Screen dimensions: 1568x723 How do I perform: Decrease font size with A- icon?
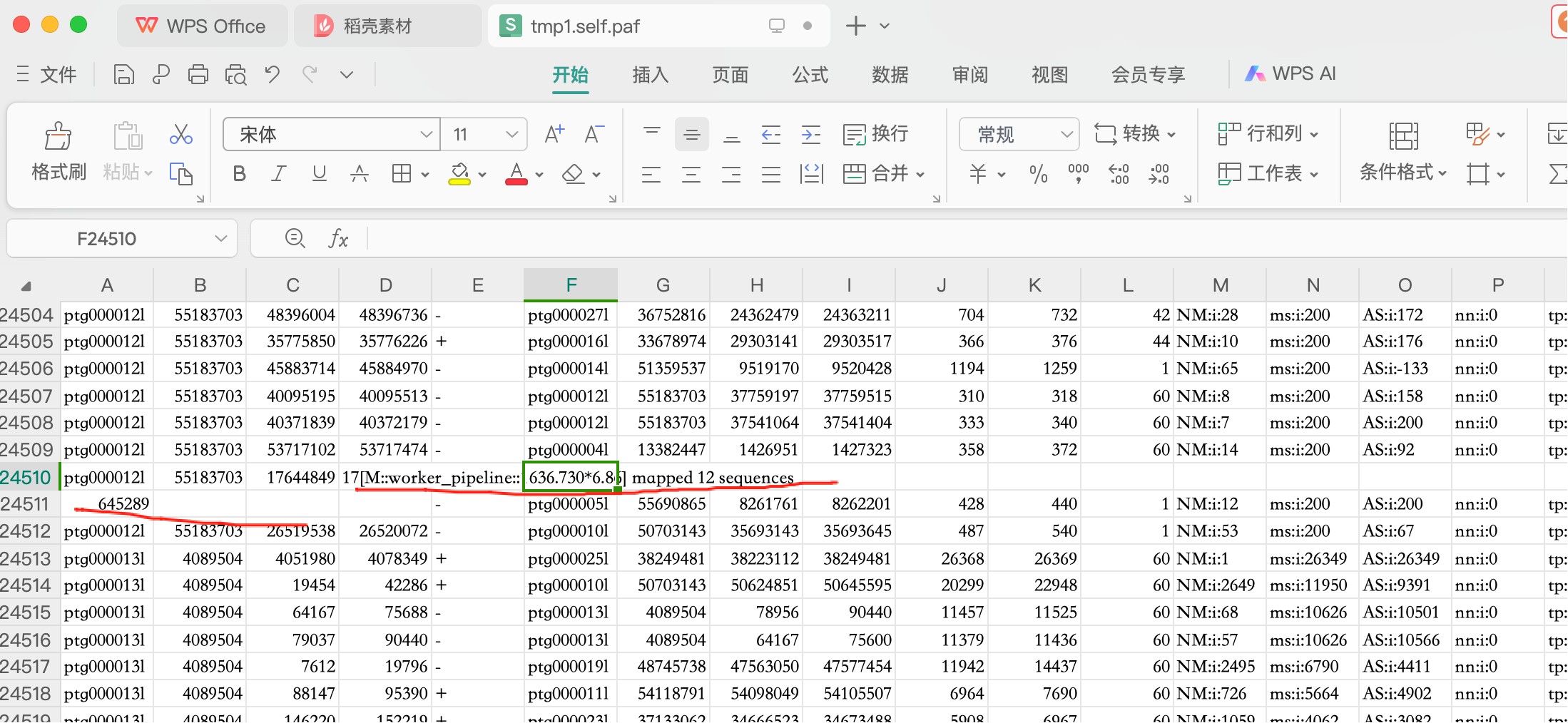tap(594, 134)
